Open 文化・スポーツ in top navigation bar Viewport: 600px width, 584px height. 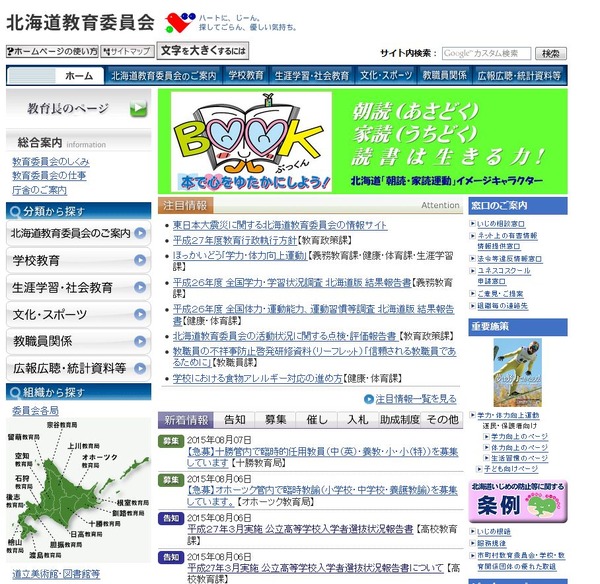(386, 75)
